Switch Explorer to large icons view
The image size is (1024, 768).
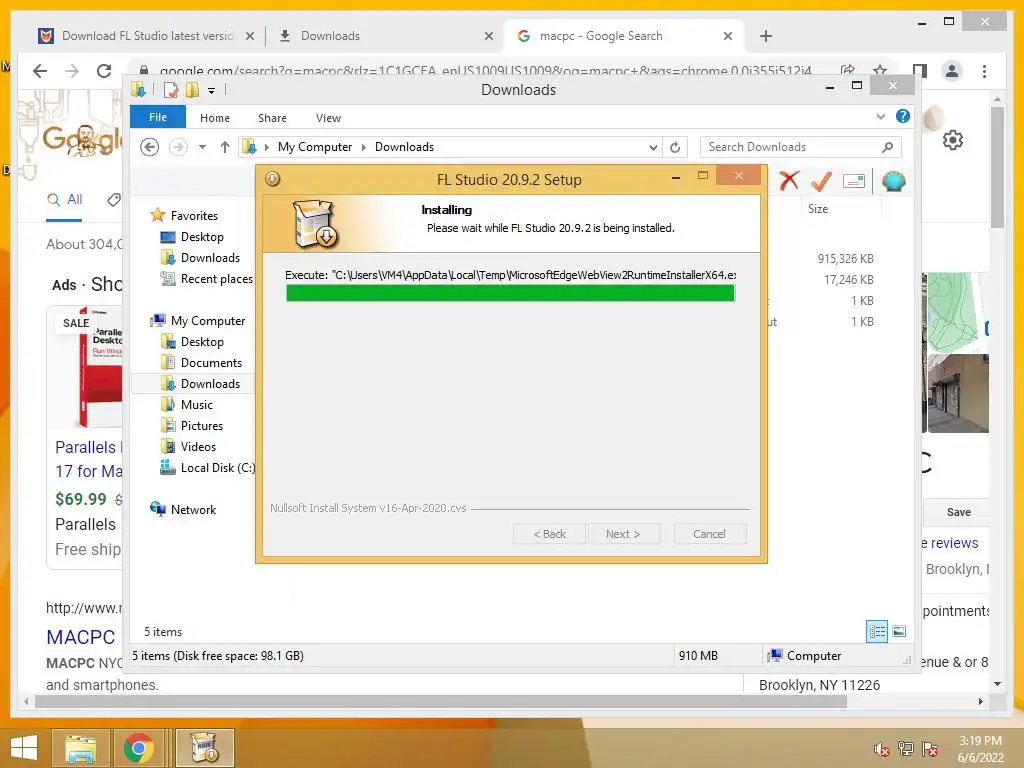899,631
